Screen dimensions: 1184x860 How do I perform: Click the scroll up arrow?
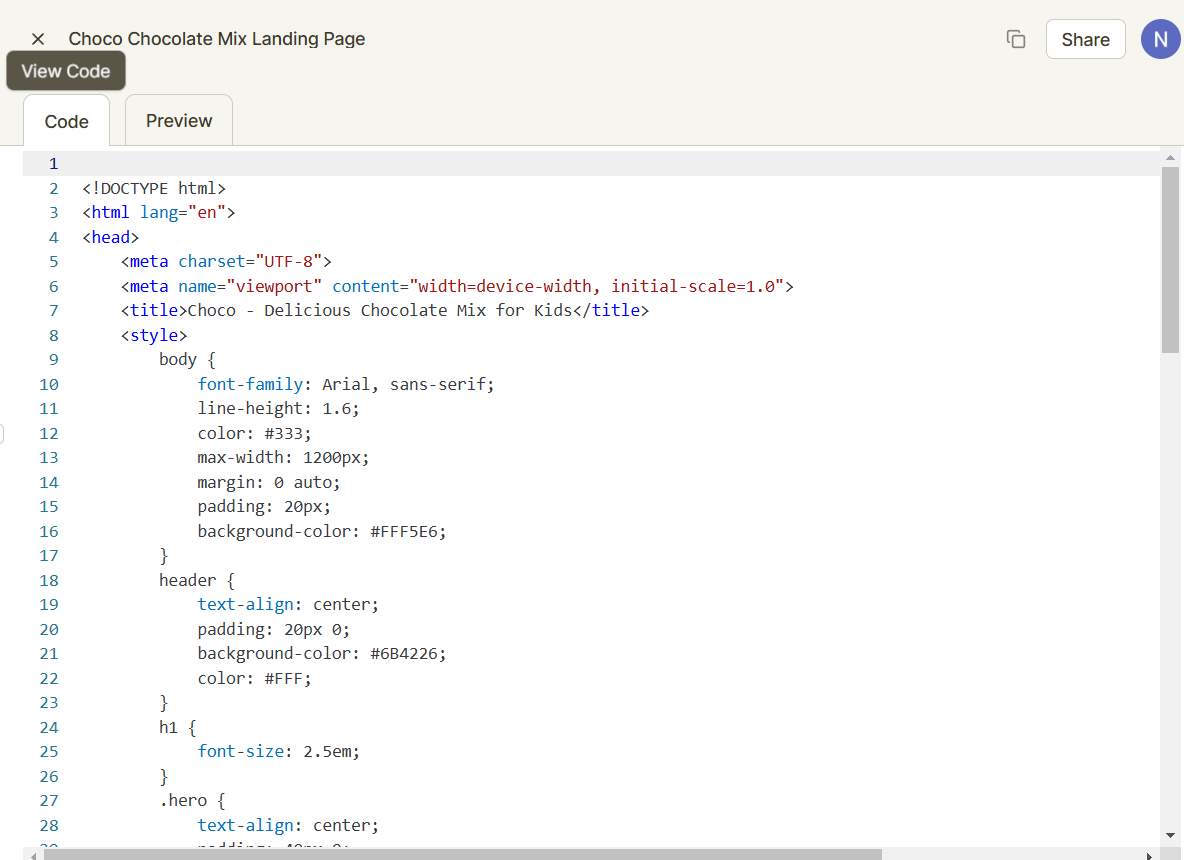pos(1170,158)
